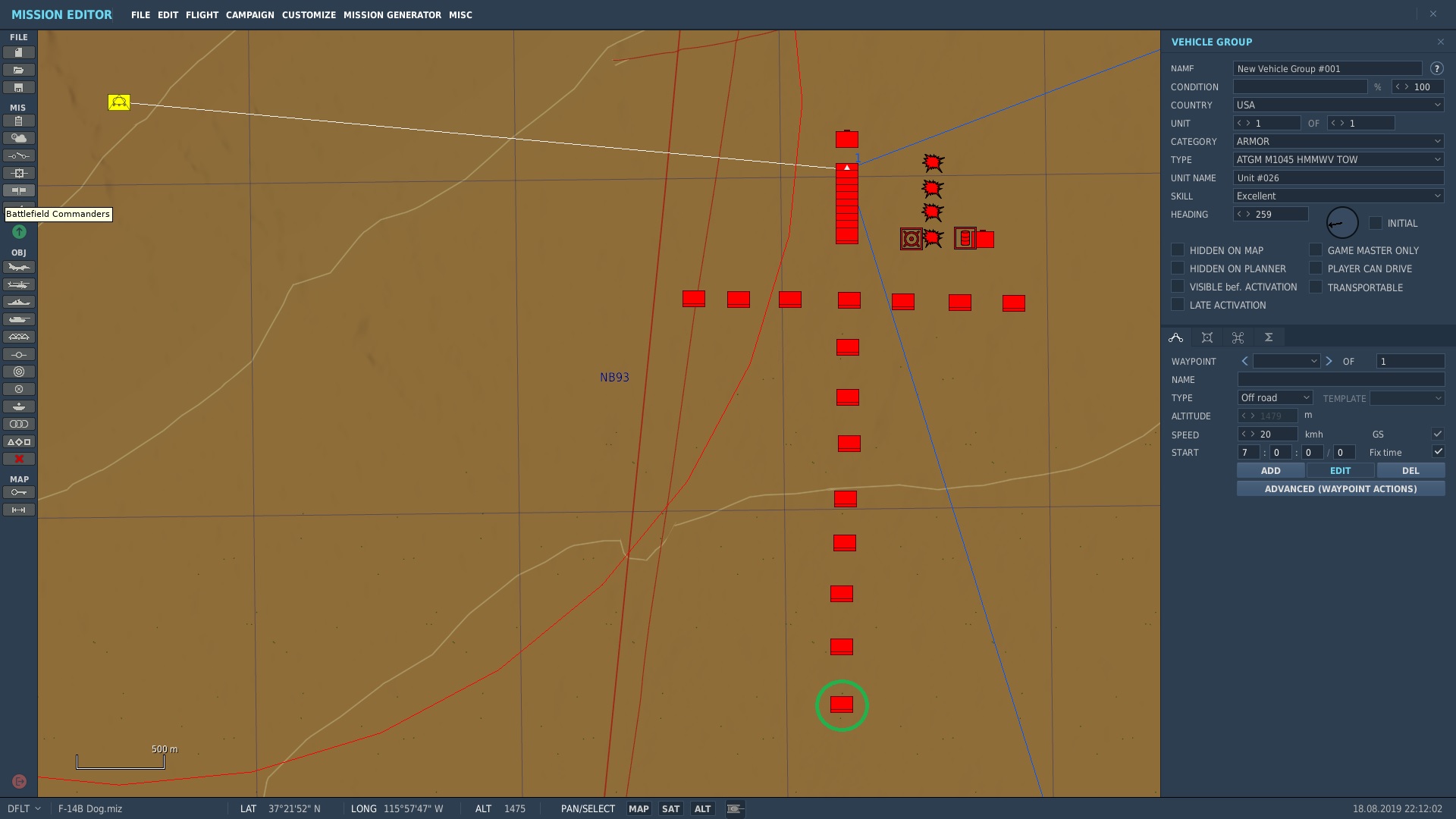Click the DEL waypoint button

(x=1410, y=470)
